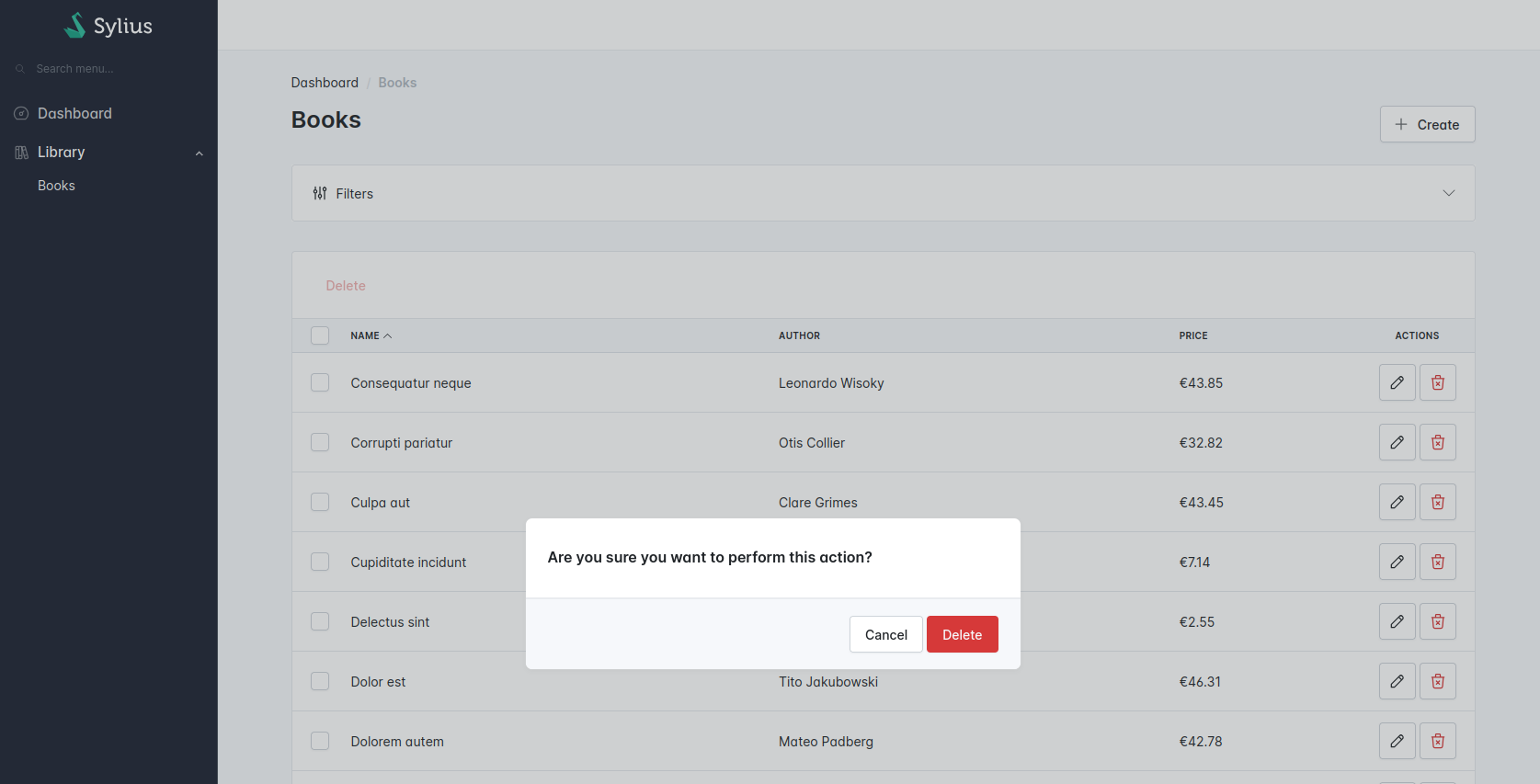The width and height of the screenshot is (1540, 784).
Task: Edit the Culpa aut book
Action: [1397, 502]
